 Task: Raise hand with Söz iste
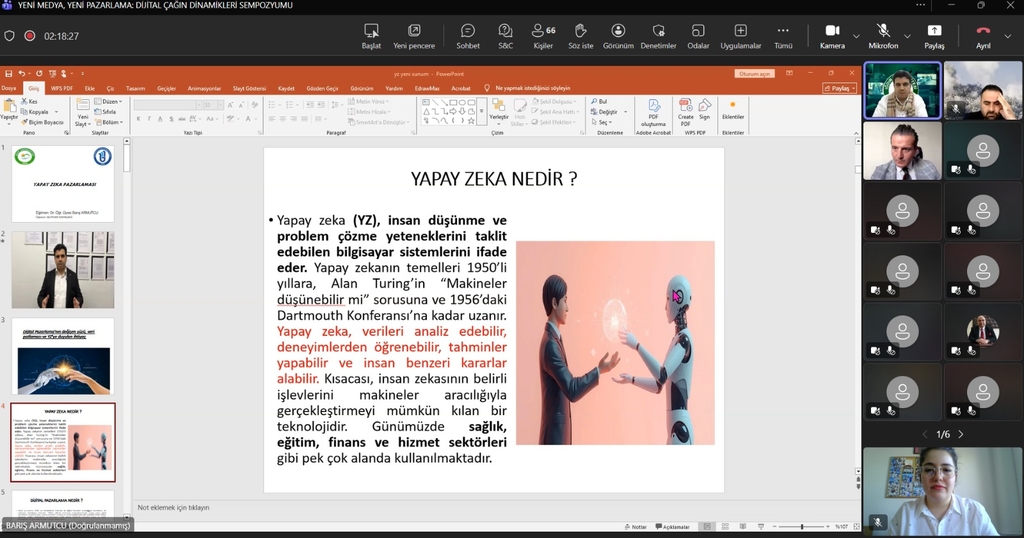580,36
